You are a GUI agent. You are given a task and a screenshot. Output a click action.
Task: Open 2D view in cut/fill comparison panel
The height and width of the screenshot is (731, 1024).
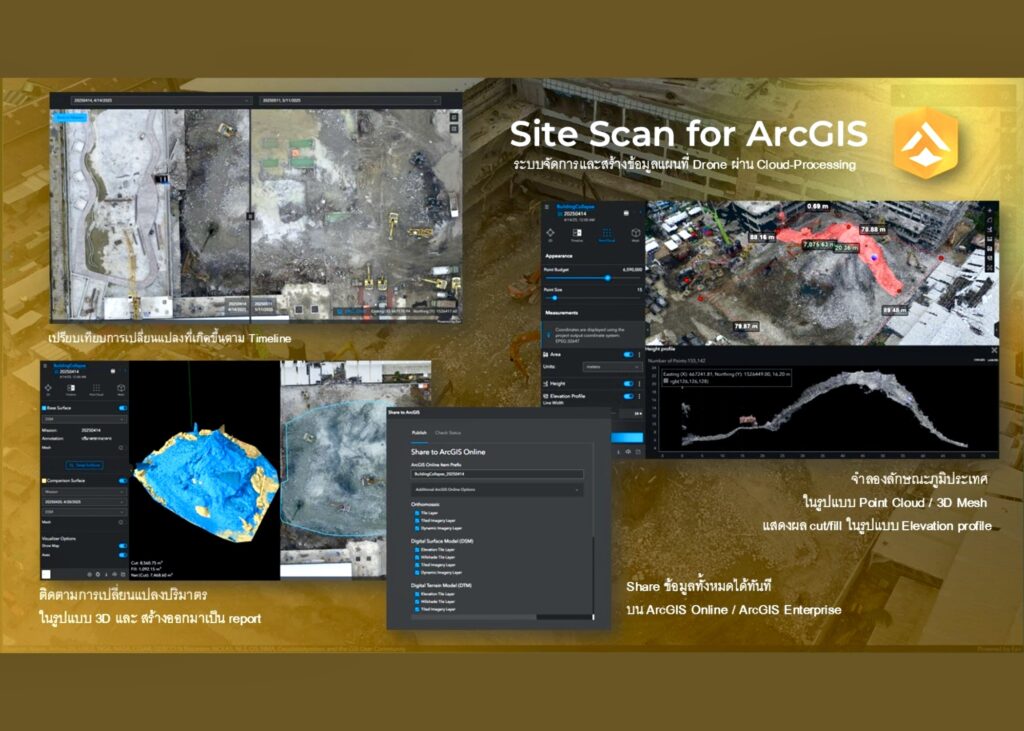pyautogui.click(x=48, y=389)
